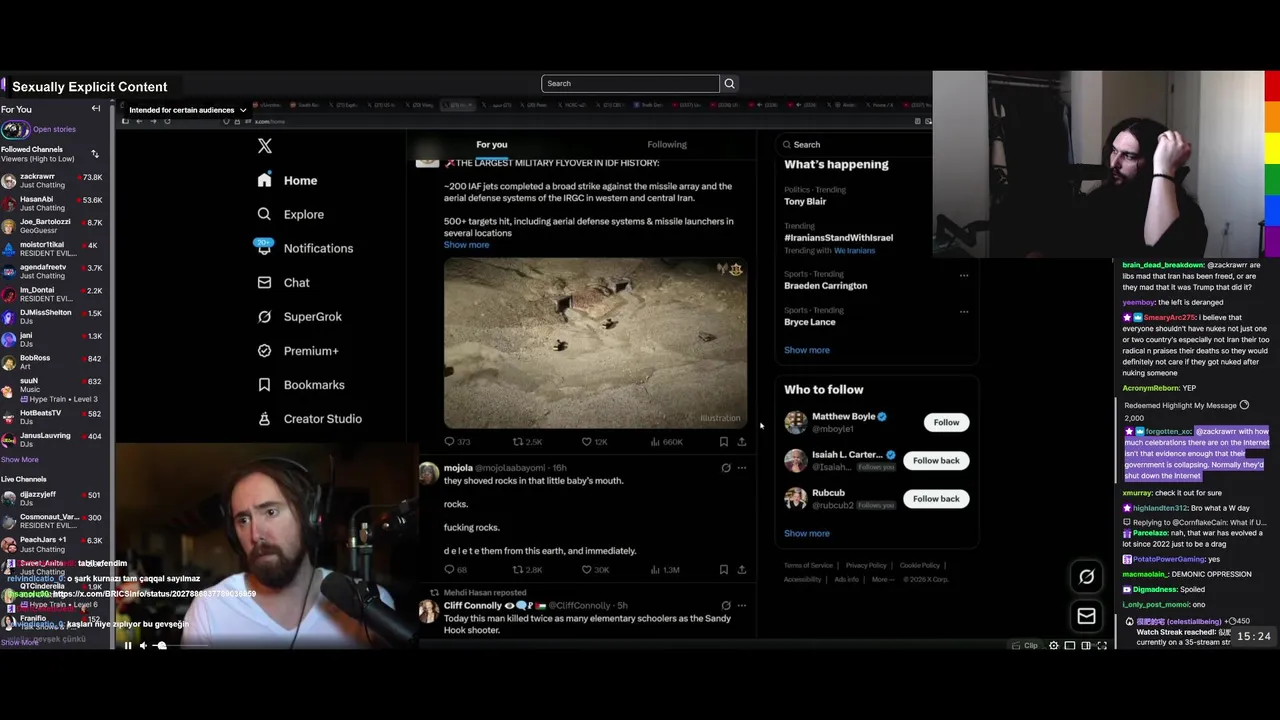Viewport: 1280px width, 720px height.
Task: Open Chat in X sidebar
Action: [x=283, y=283]
